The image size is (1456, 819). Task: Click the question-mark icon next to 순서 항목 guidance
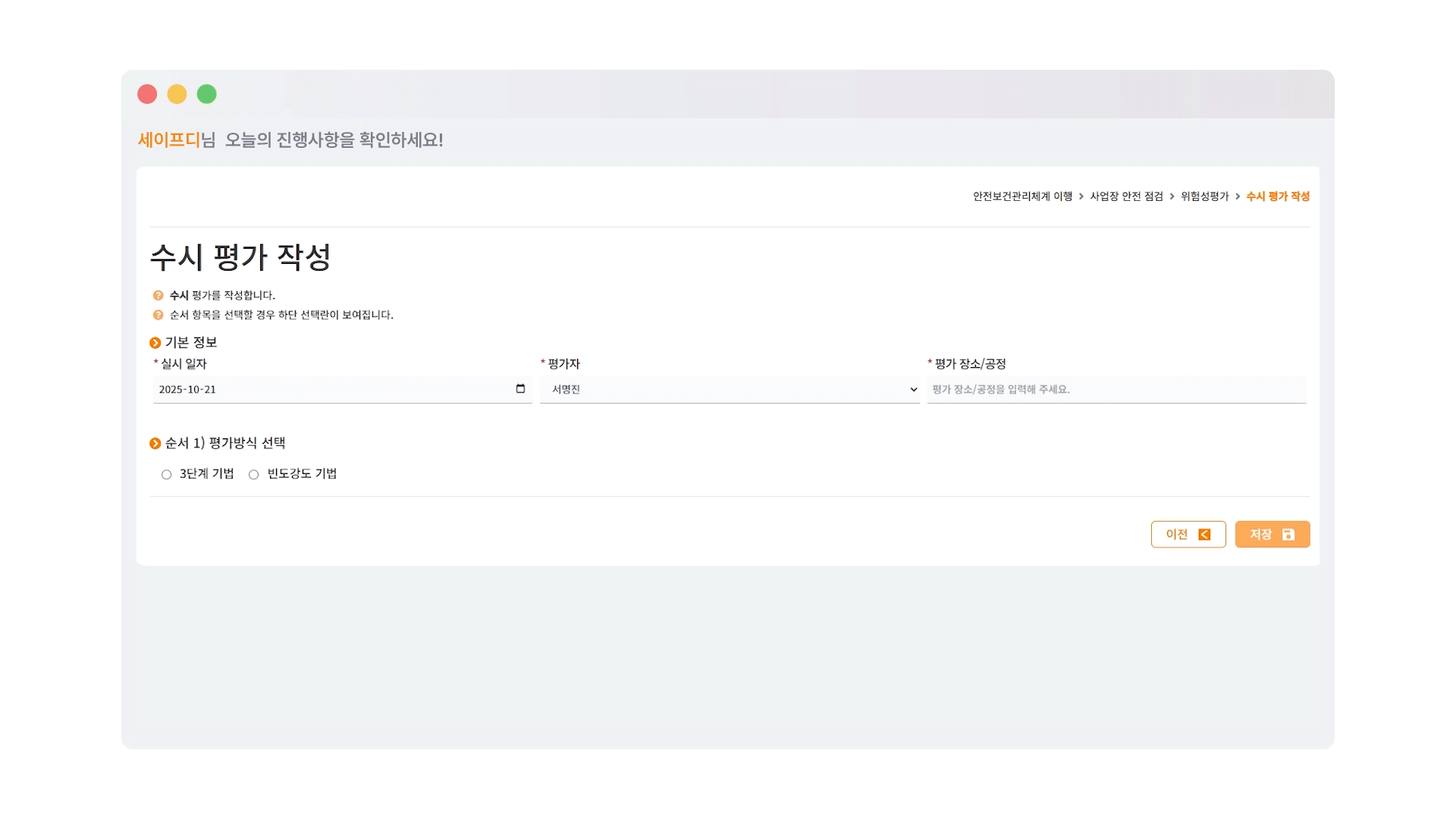pos(156,314)
